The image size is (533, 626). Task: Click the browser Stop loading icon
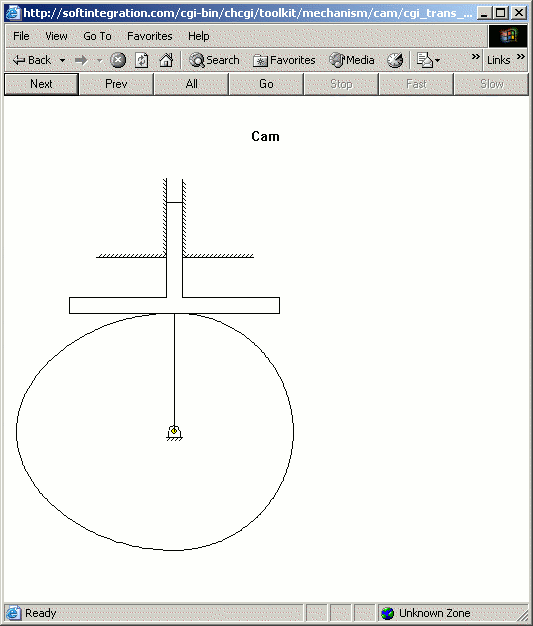tap(118, 60)
